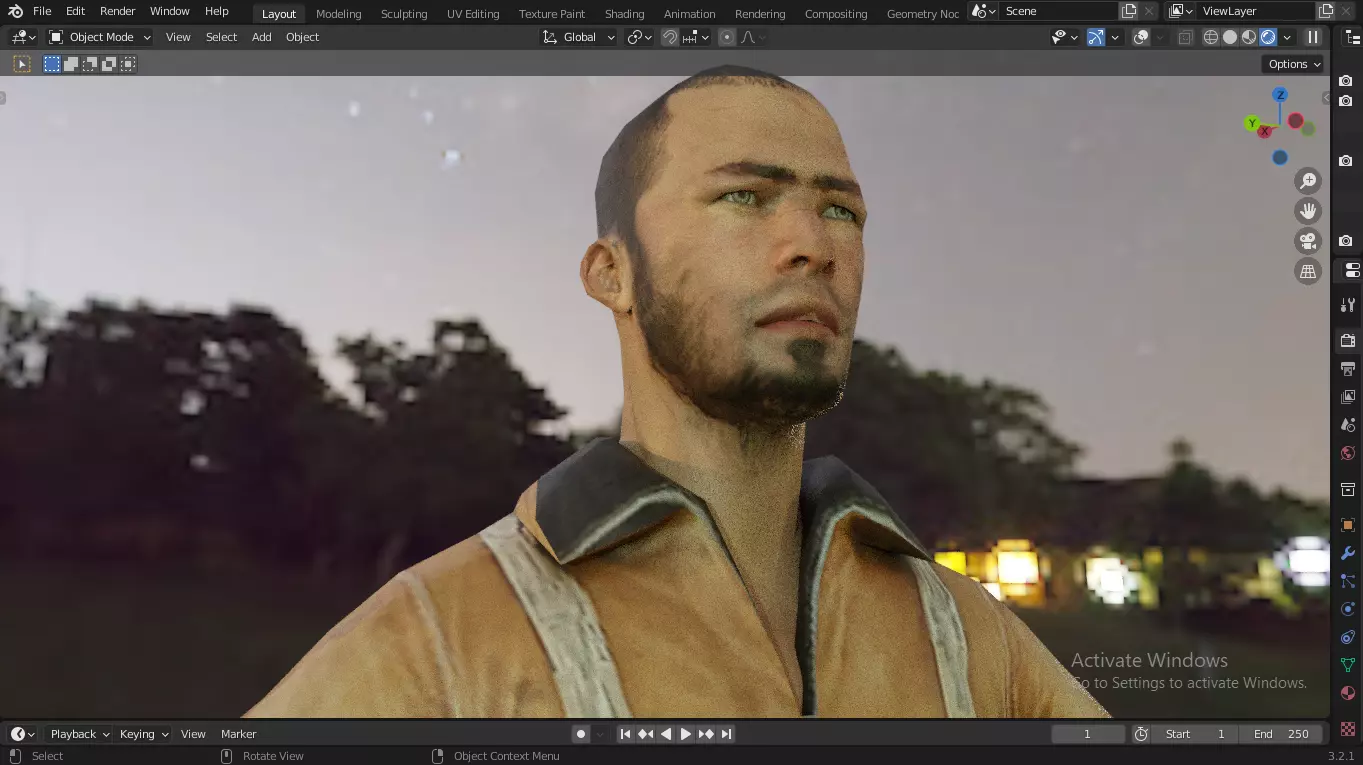Screen dimensions: 1363x765
Task: Click the Blender logo icon
Action: click(15, 11)
